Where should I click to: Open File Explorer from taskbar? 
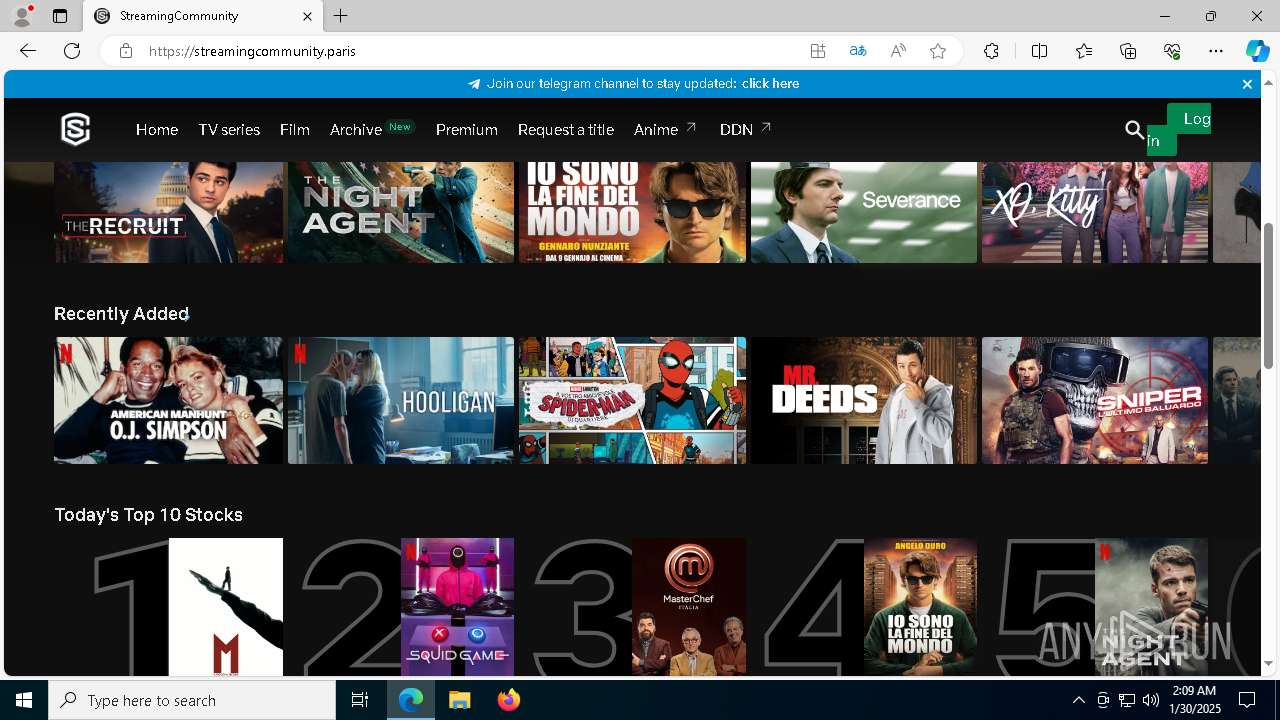point(459,700)
